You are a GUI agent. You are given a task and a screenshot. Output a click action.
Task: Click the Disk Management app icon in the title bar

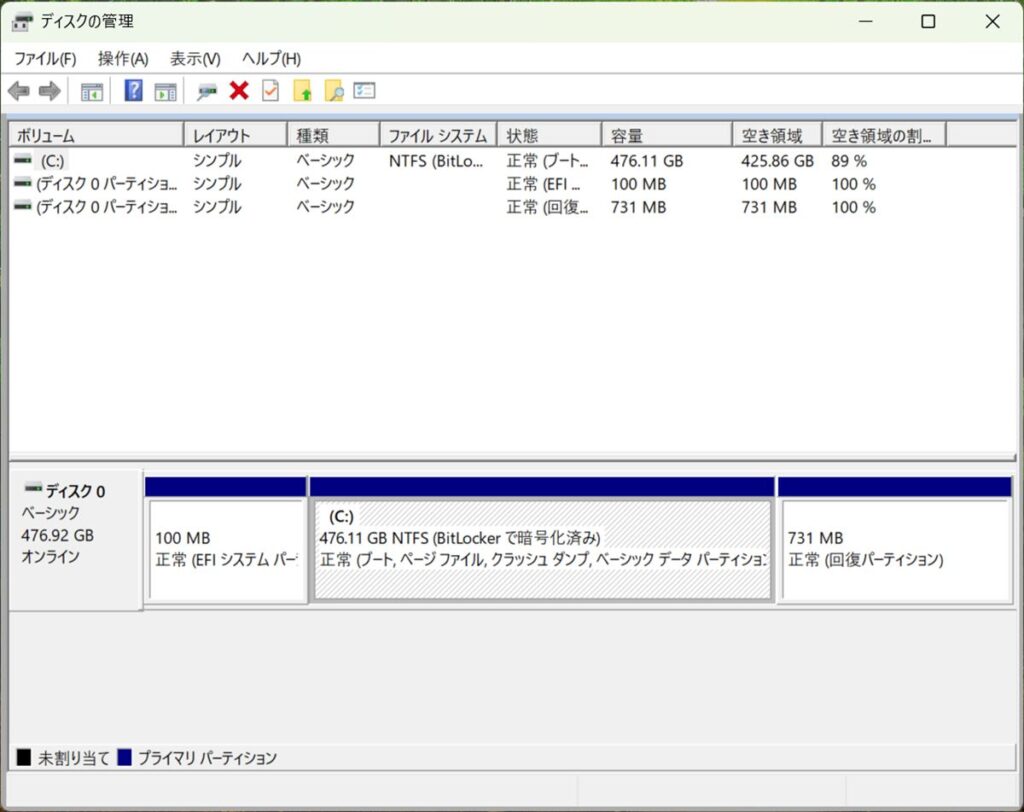pyautogui.click(x=22, y=22)
